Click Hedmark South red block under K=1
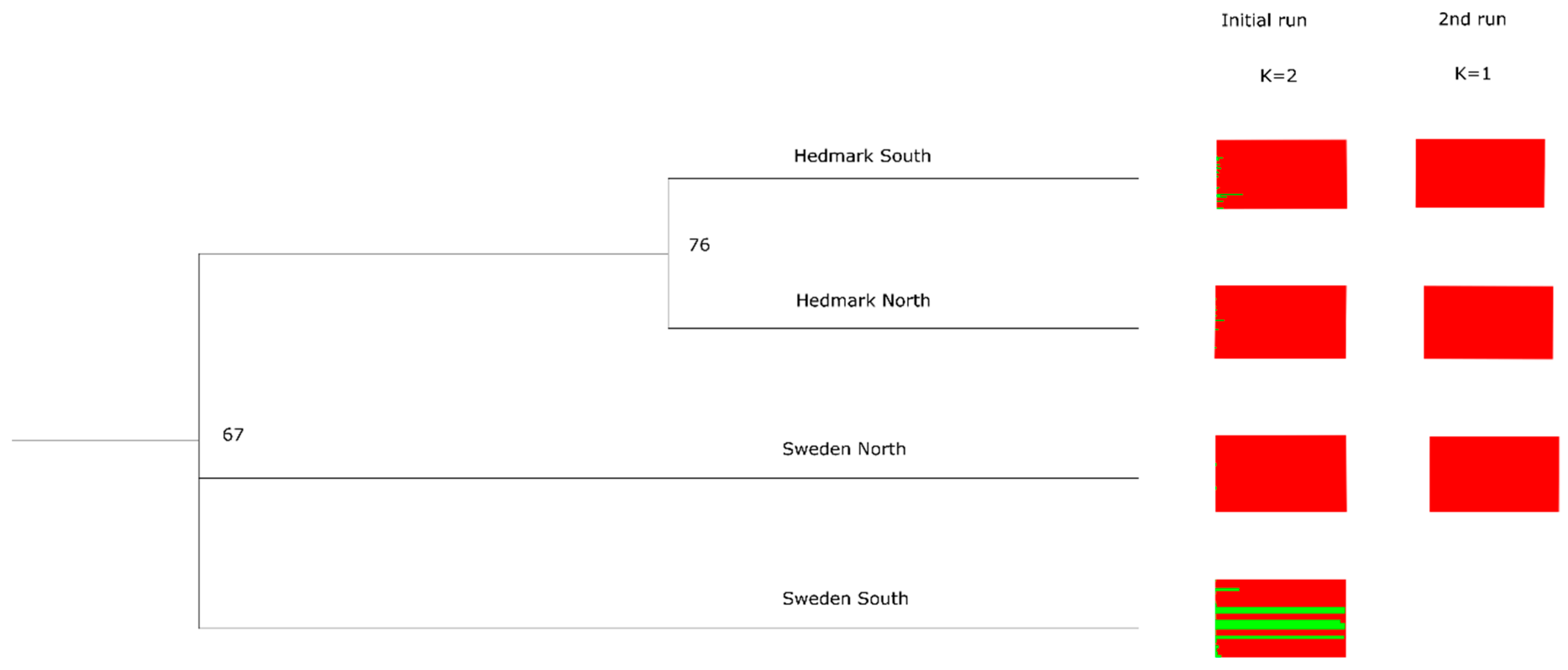Image resolution: width=1568 pixels, height=670 pixels. click(1480, 173)
